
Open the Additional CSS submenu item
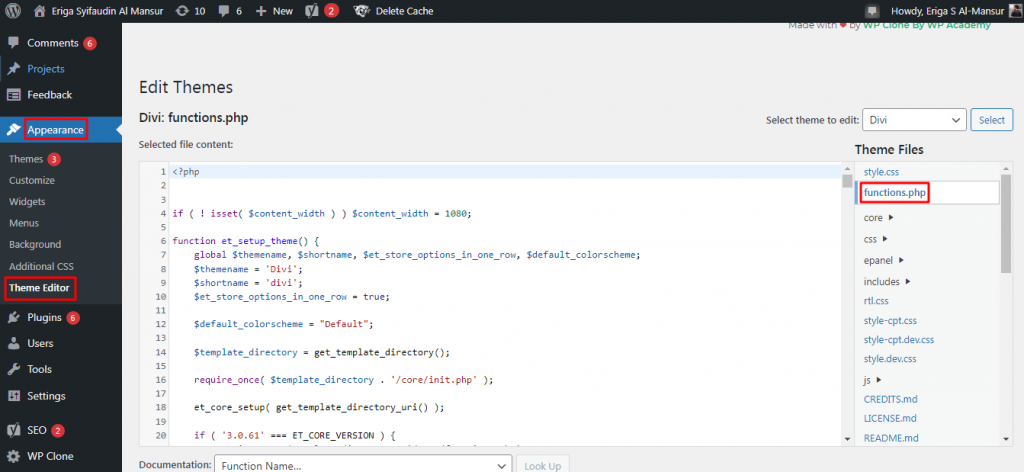coord(41,266)
